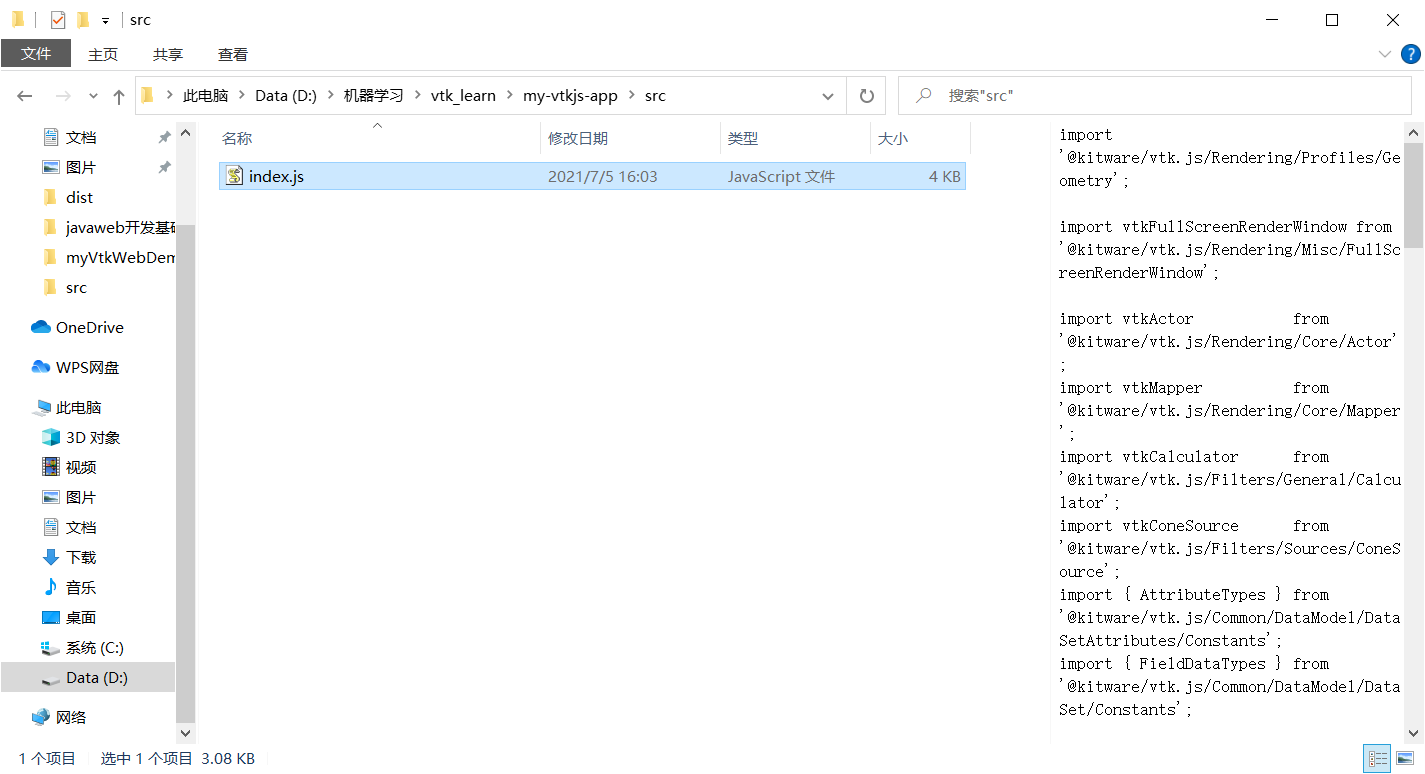Refresh the folder with the address bar refresh icon
Viewport: 1425px width, 774px height.
(866, 95)
